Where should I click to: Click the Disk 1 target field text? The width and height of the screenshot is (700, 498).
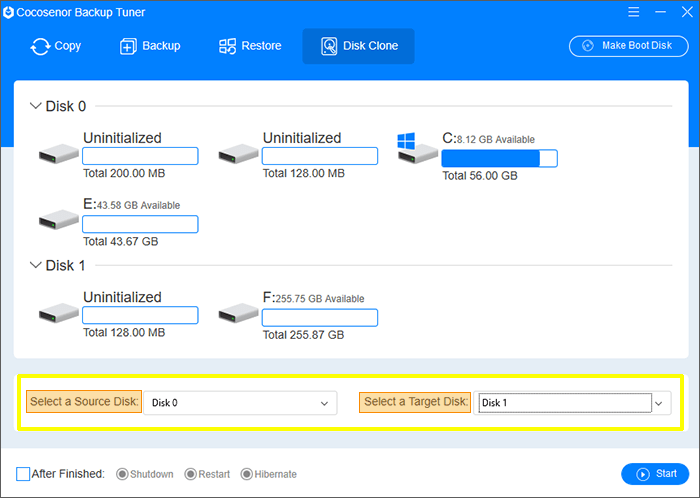[495, 403]
